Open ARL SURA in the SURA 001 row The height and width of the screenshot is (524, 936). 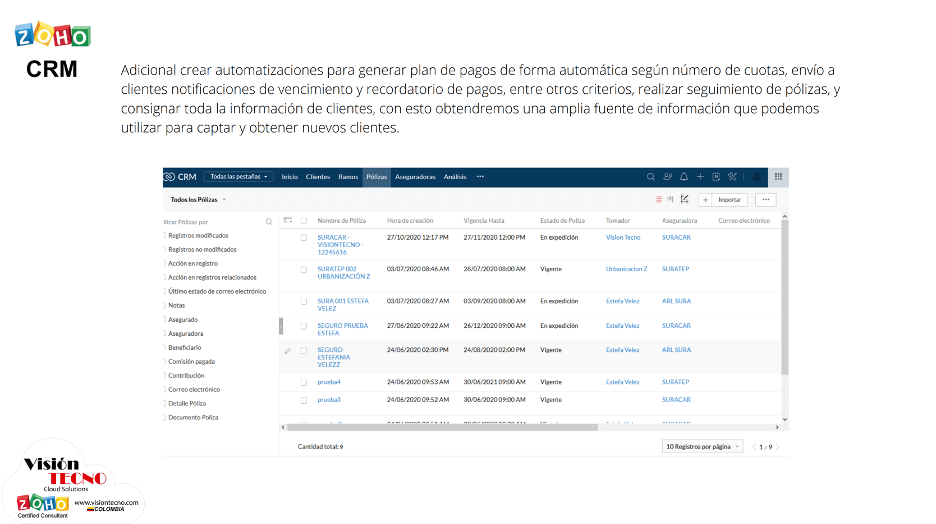point(676,301)
